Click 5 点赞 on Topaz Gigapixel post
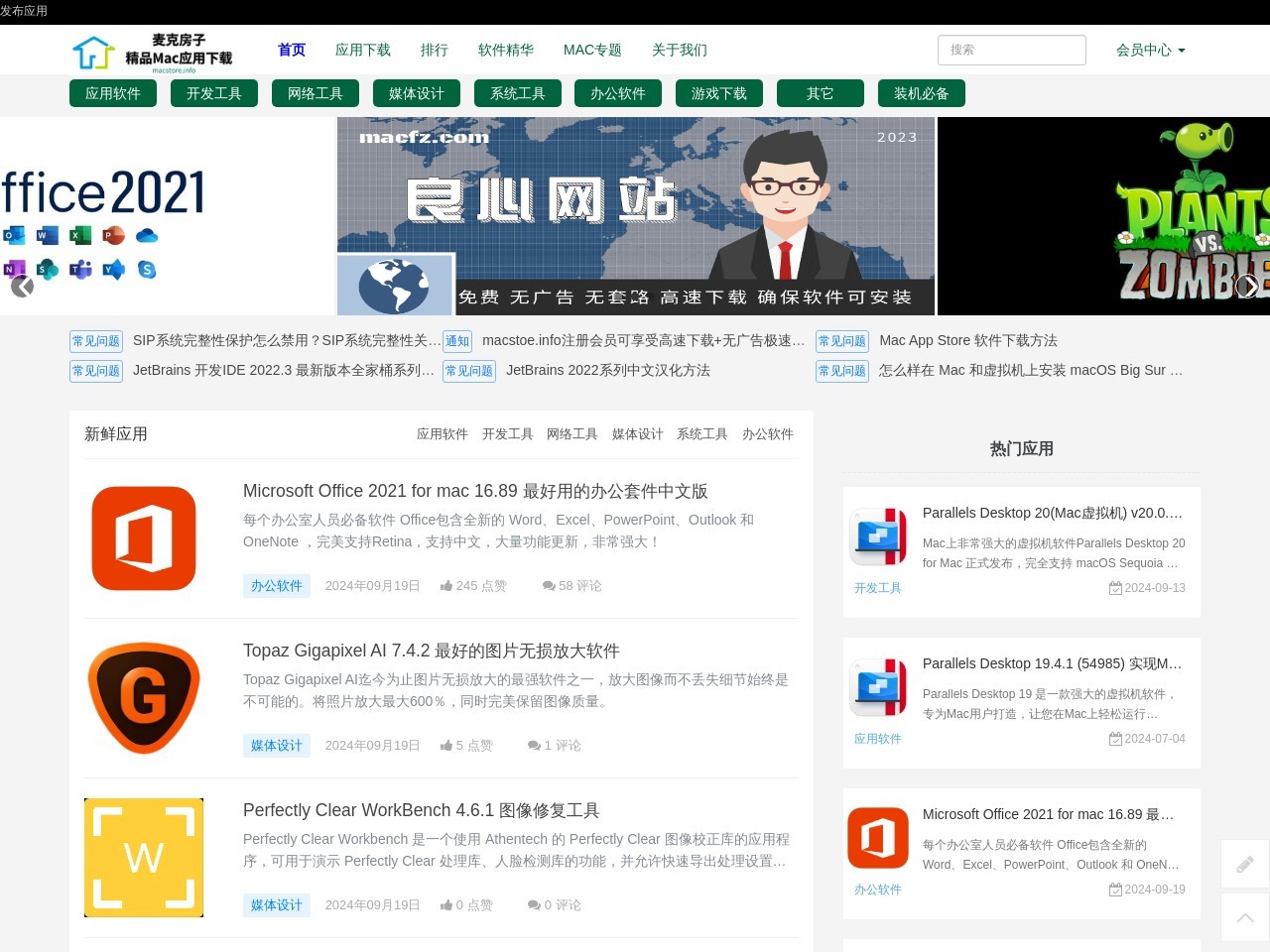 tap(466, 746)
